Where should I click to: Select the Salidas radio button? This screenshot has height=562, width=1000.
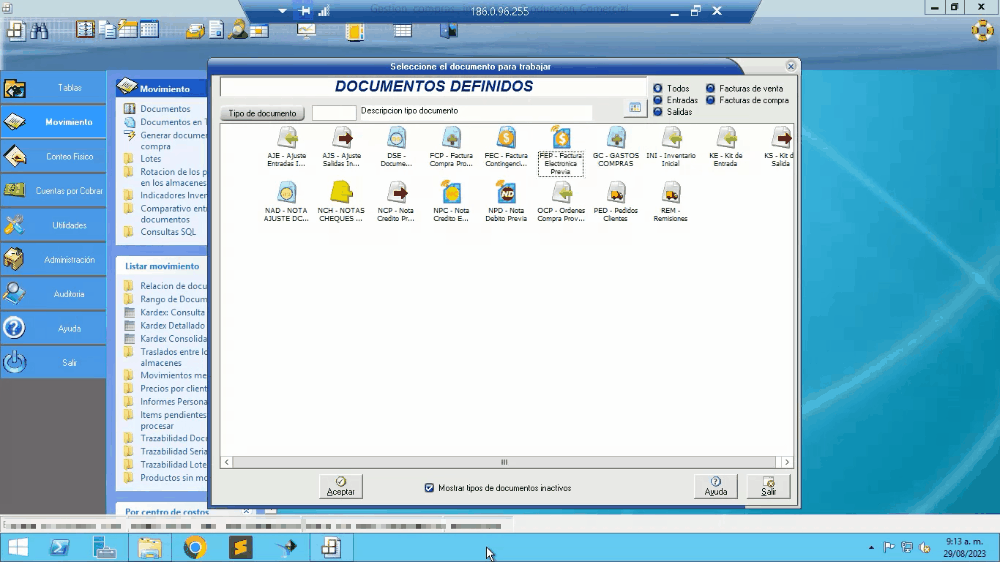(658, 112)
